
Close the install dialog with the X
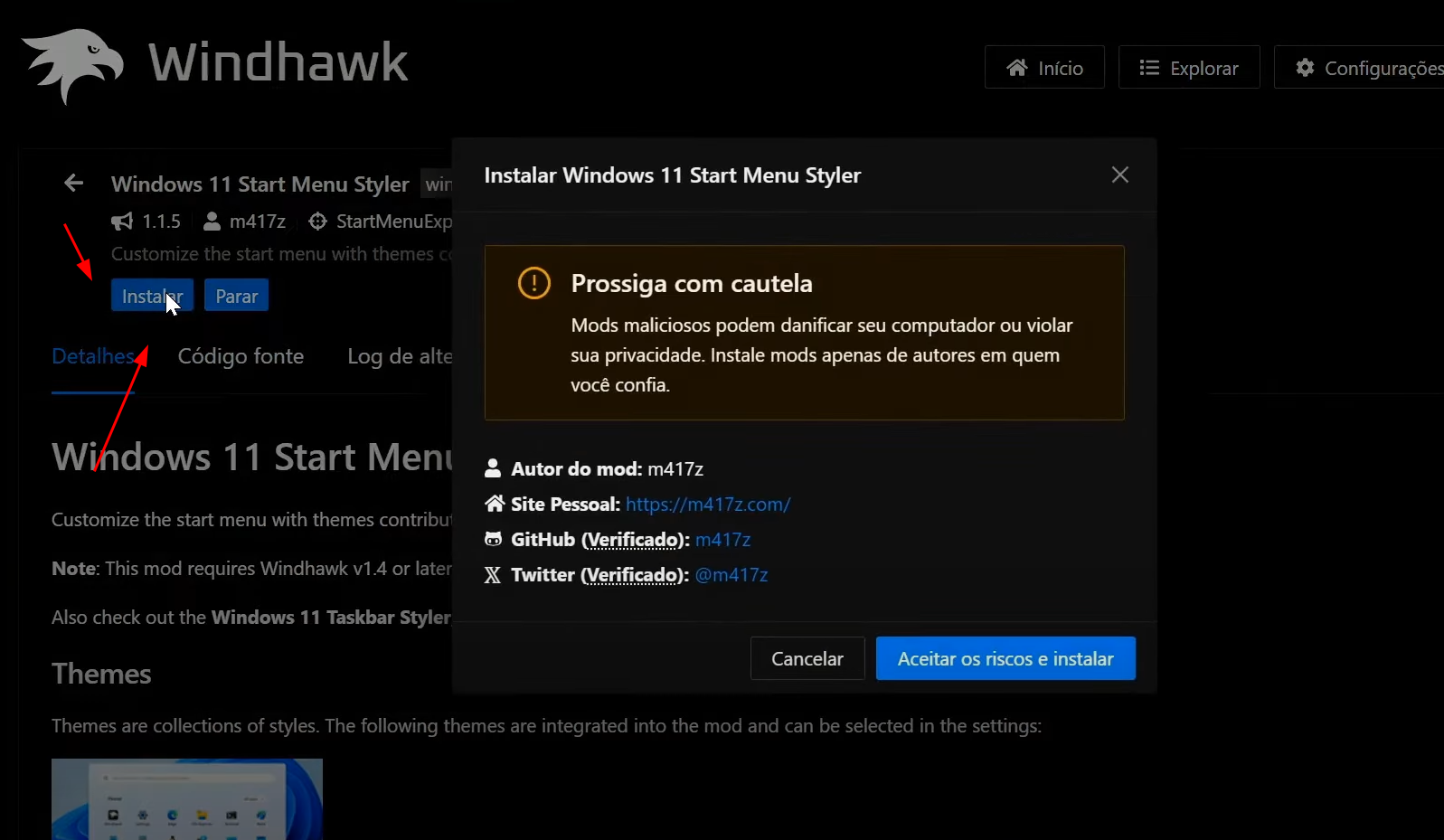[x=1118, y=175]
